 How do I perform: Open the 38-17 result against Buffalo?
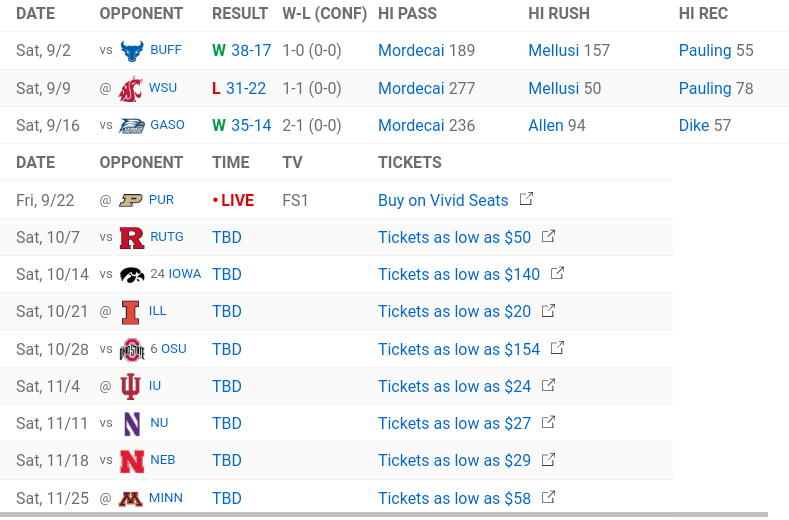249,50
